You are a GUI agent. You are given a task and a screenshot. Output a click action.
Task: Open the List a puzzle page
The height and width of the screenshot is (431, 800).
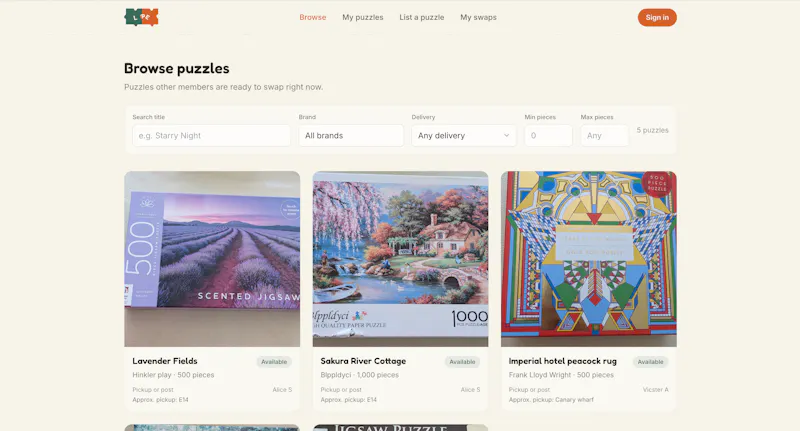tap(422, 17)
